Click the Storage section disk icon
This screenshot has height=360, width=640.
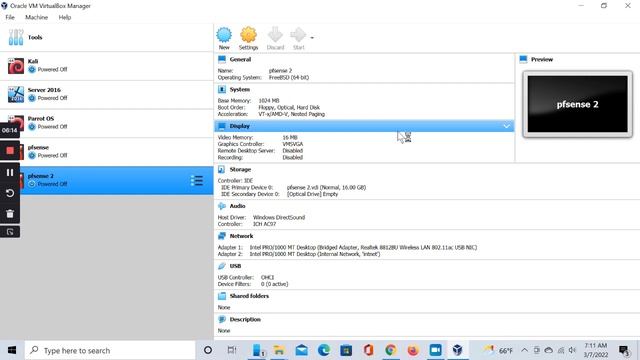[222, 169]
